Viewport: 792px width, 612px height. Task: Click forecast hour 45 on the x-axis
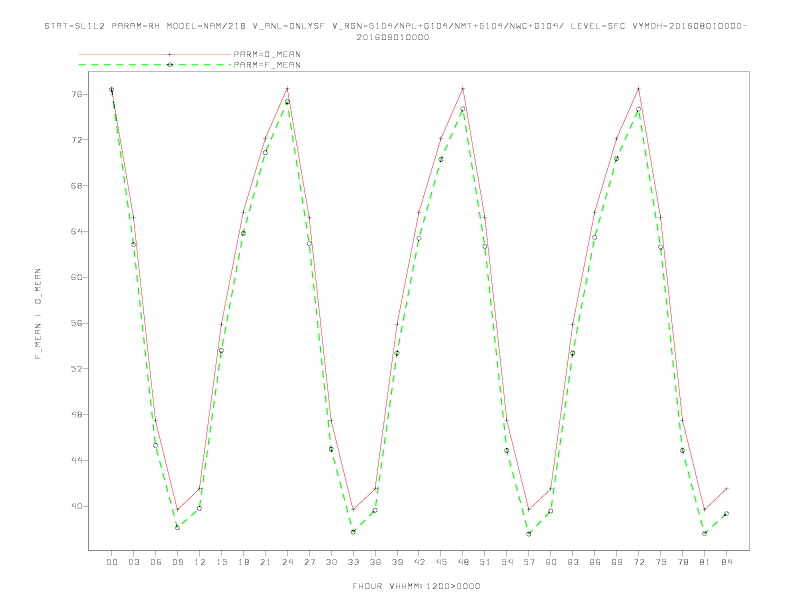pyautogui.click(x=441, y=562)
